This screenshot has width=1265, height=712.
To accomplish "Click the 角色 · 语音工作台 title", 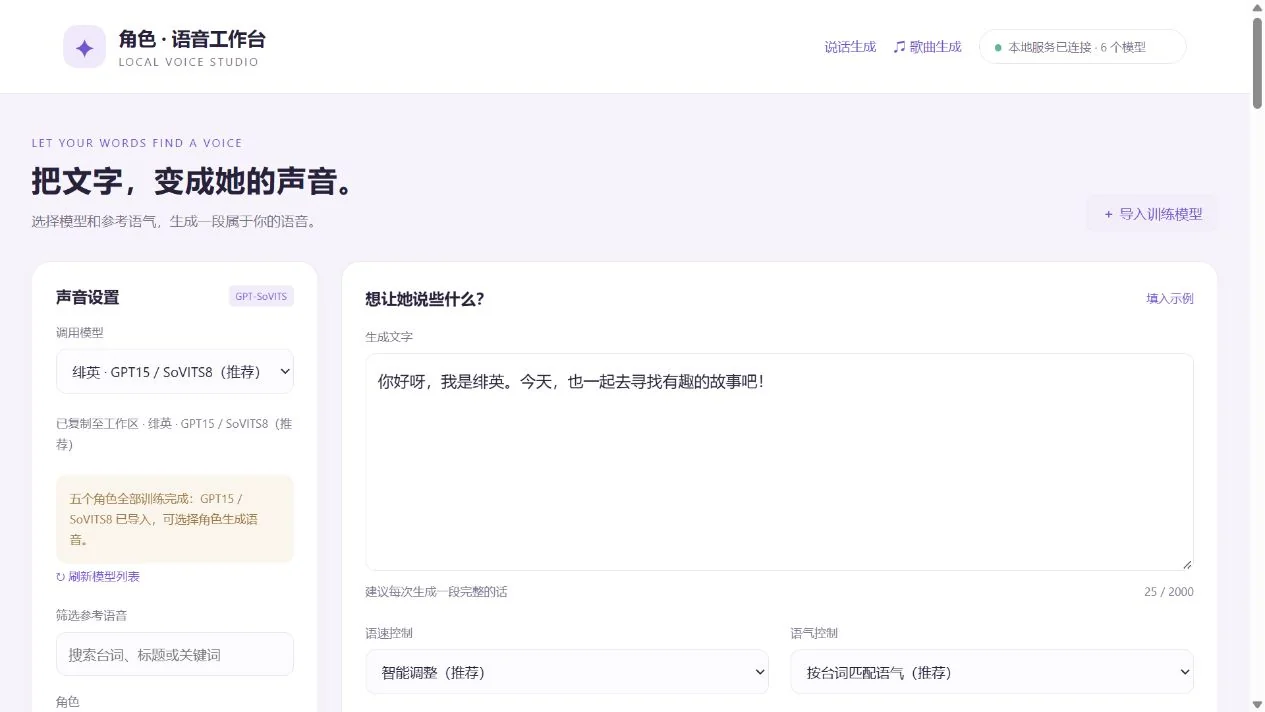I will click(x=192, y=39).
